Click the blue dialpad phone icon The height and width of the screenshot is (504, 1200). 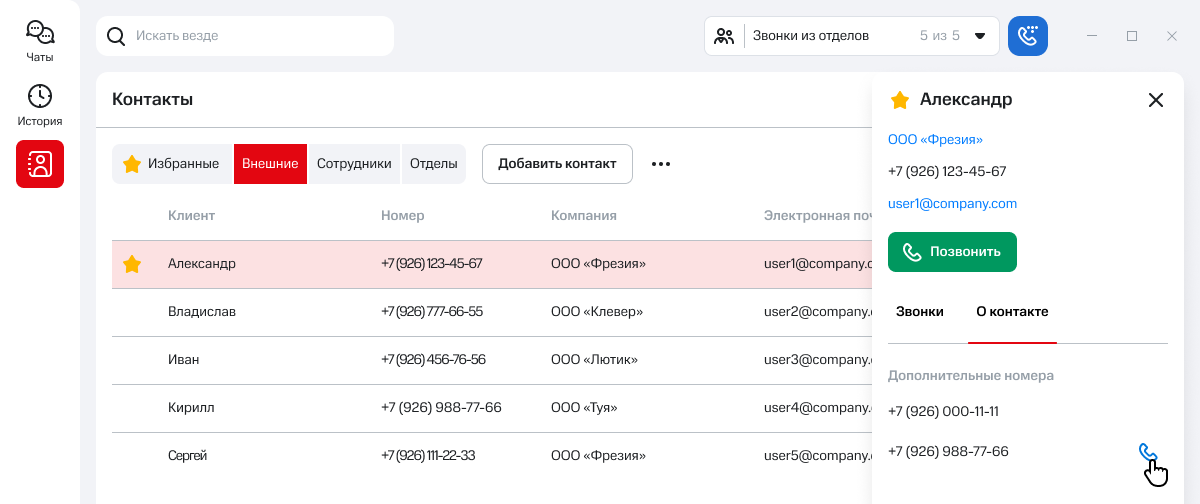[1027, 36]
